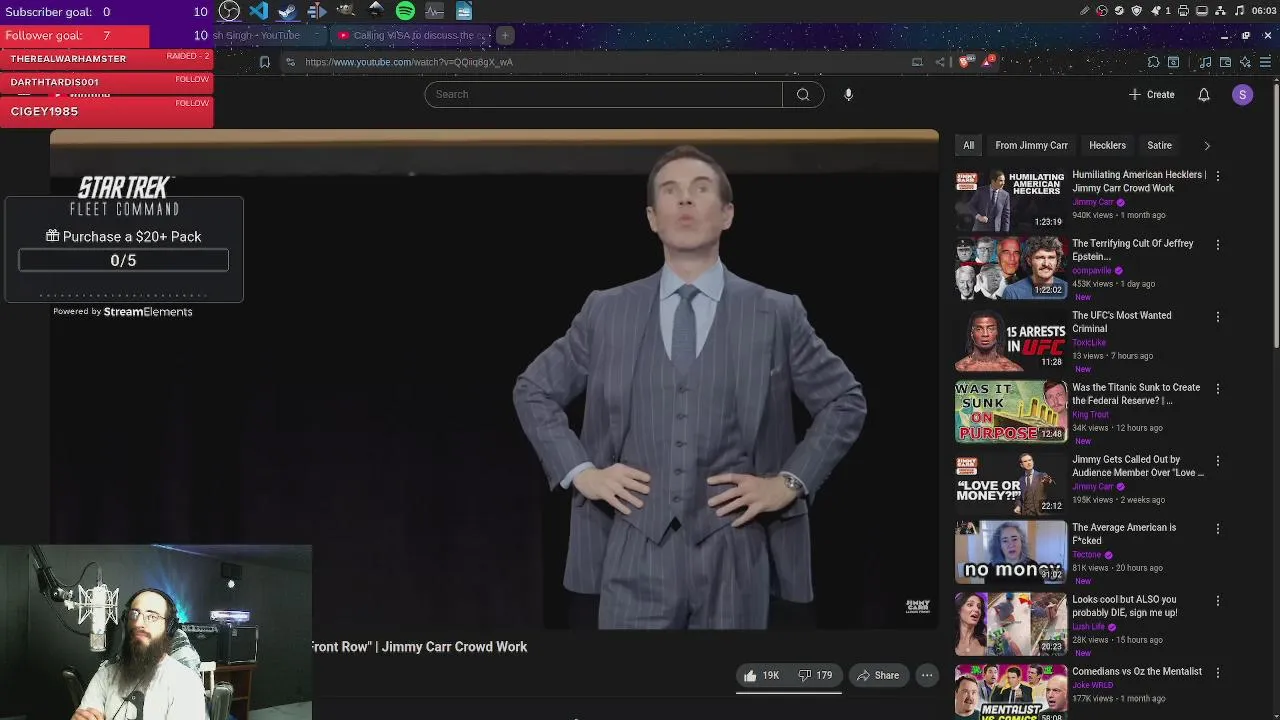Open Jimmy Carr channel under Humiliating Hecklers
The image size is (1280, 720).
(x=1092, y=202)
